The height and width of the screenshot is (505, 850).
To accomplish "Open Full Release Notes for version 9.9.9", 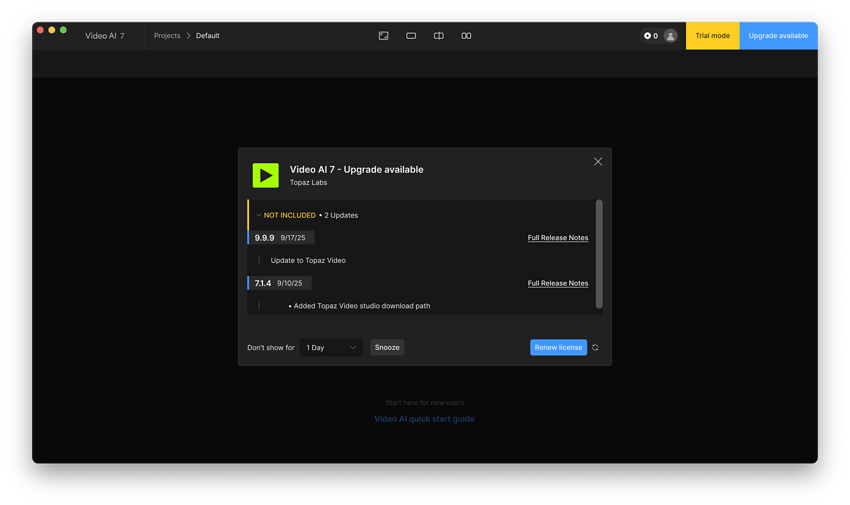I will coord(558,238).
